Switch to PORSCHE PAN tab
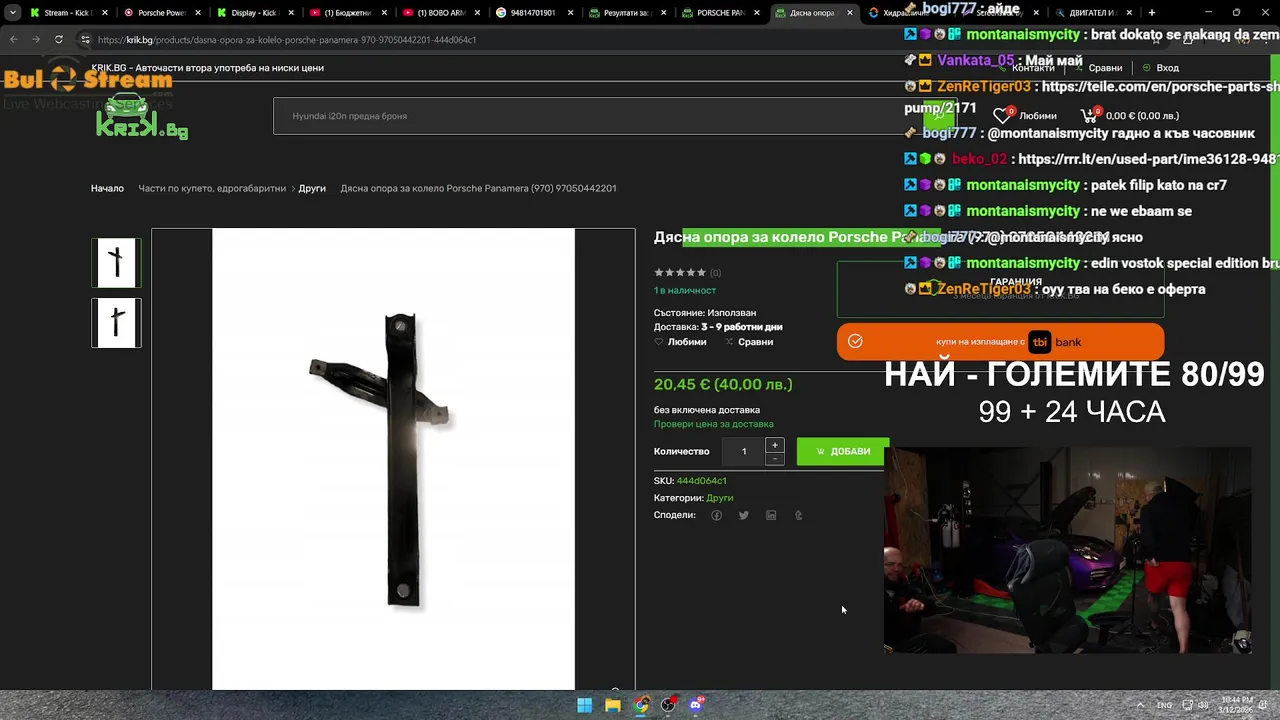This screenshot has width=1280, height=720. coord(719,13)
